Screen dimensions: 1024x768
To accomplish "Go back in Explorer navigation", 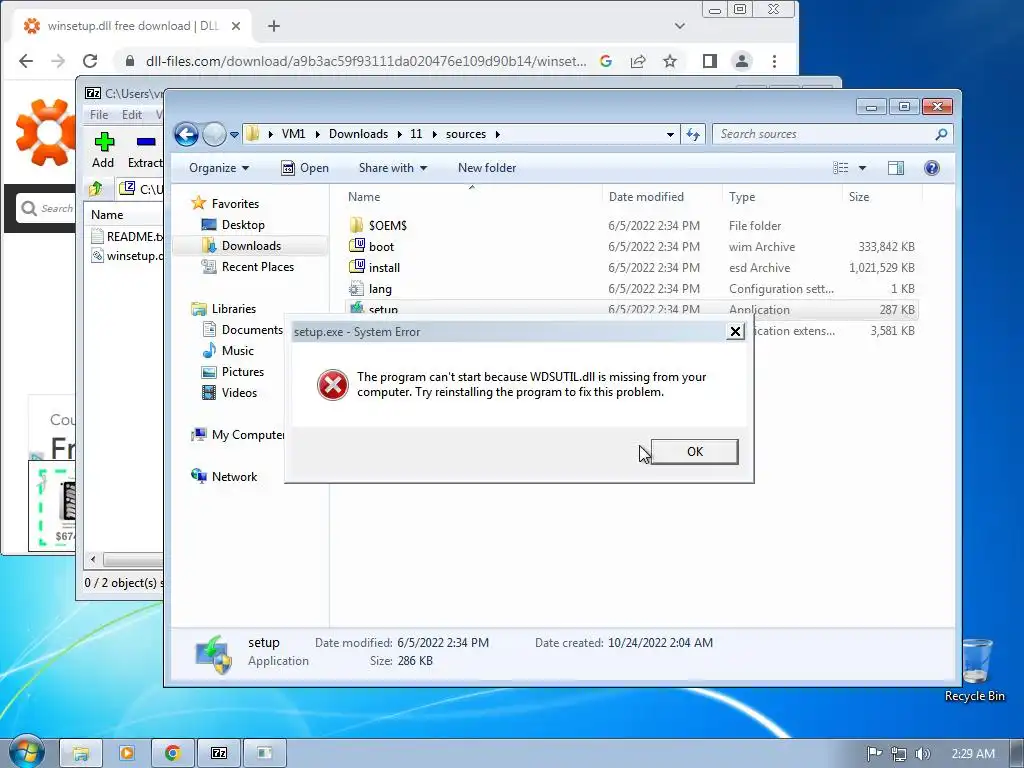I will 186,135.
